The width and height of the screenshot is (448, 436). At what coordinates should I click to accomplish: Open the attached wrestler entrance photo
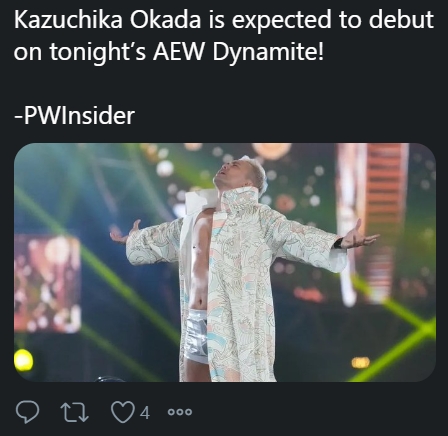[x=225, y=262]
